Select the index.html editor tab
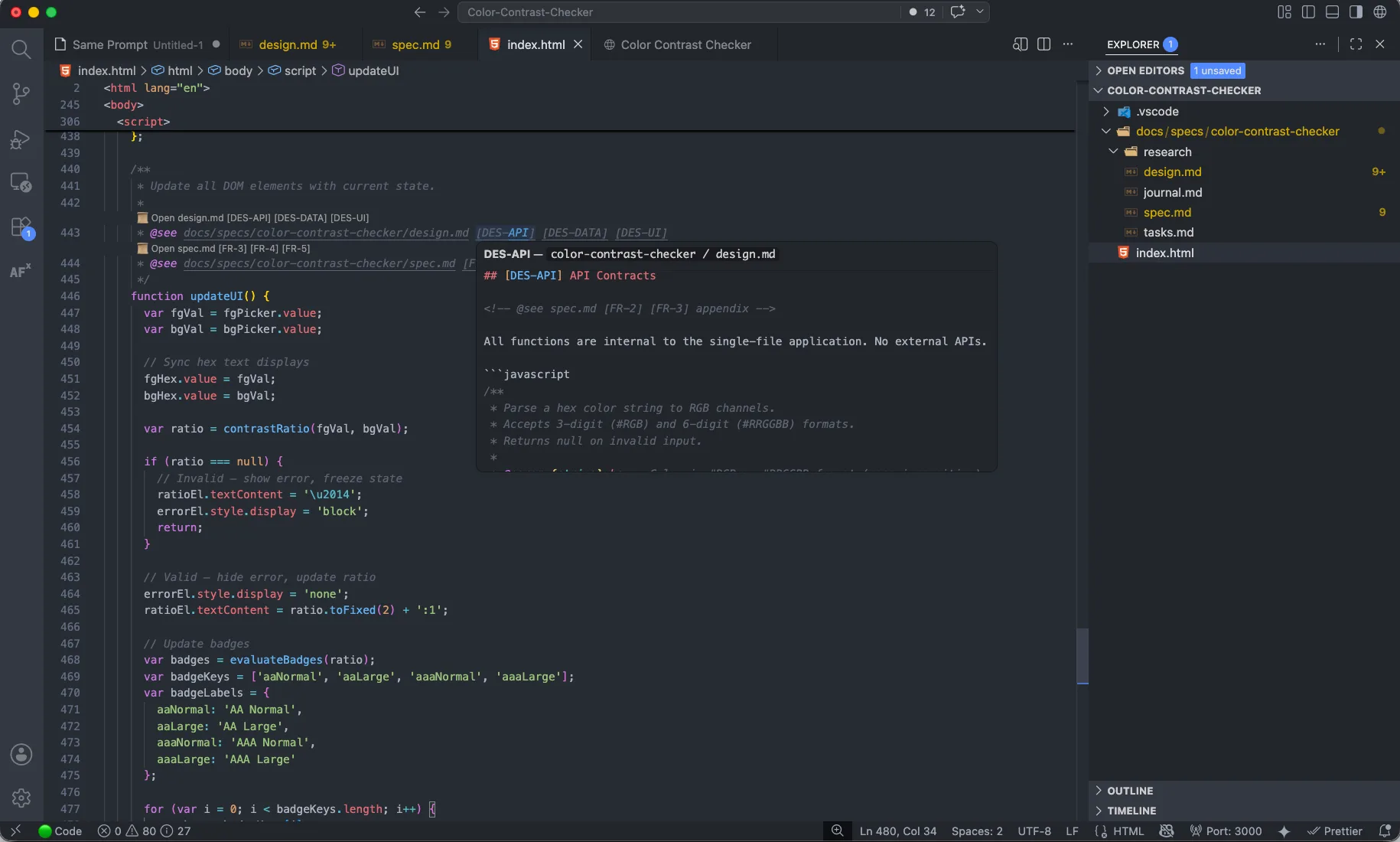This screenshot has height=842, width=1400. (536, 44)
